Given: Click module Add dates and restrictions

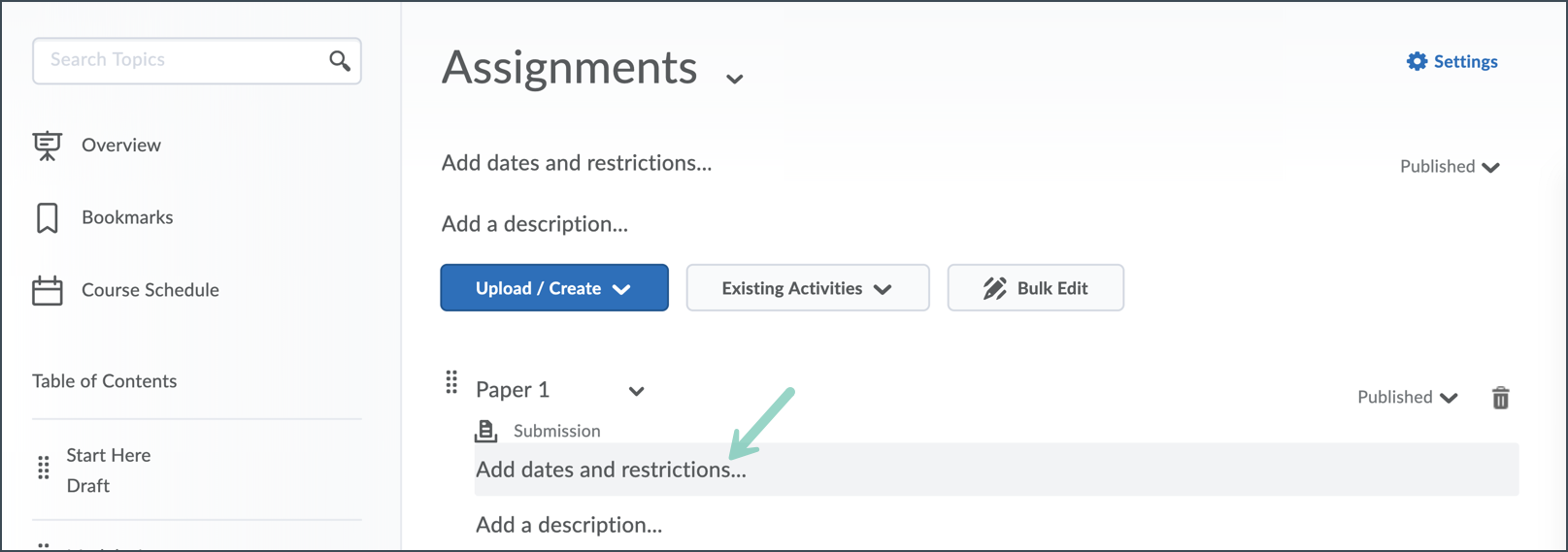Looking at the screenshot, I should (x=577, y=163).
